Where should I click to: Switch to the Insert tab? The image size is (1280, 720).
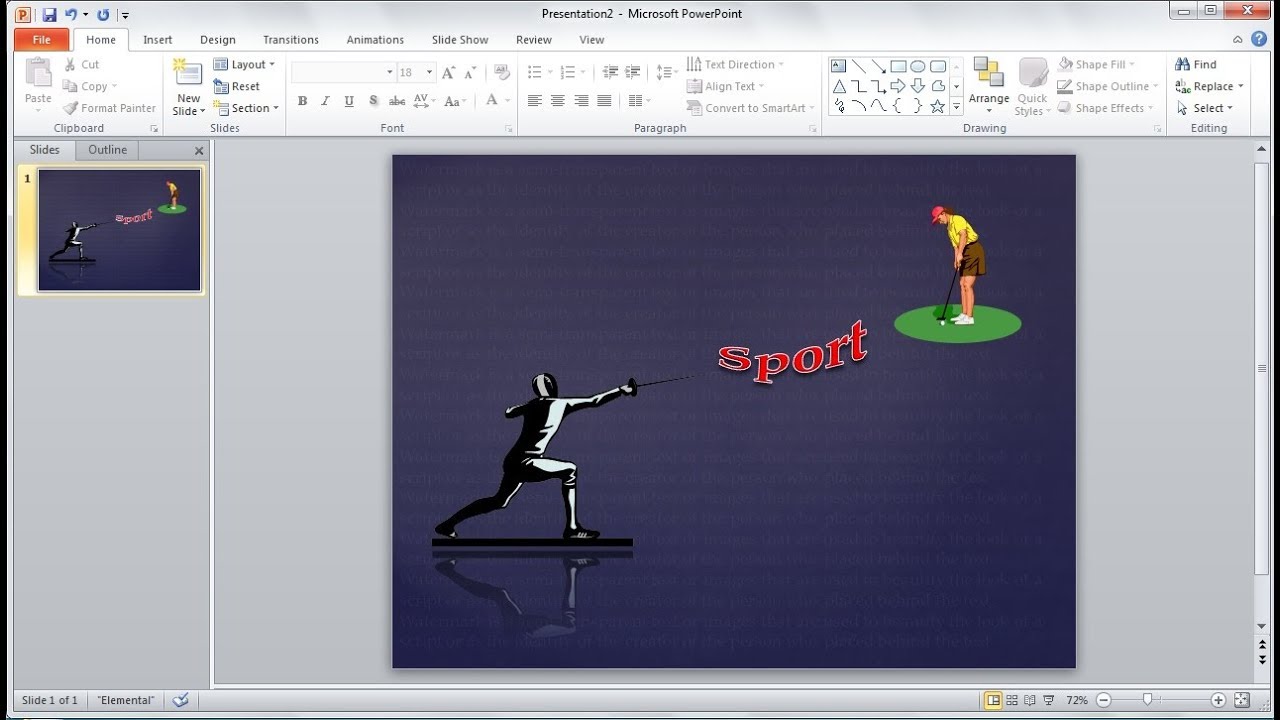[157, 40]
